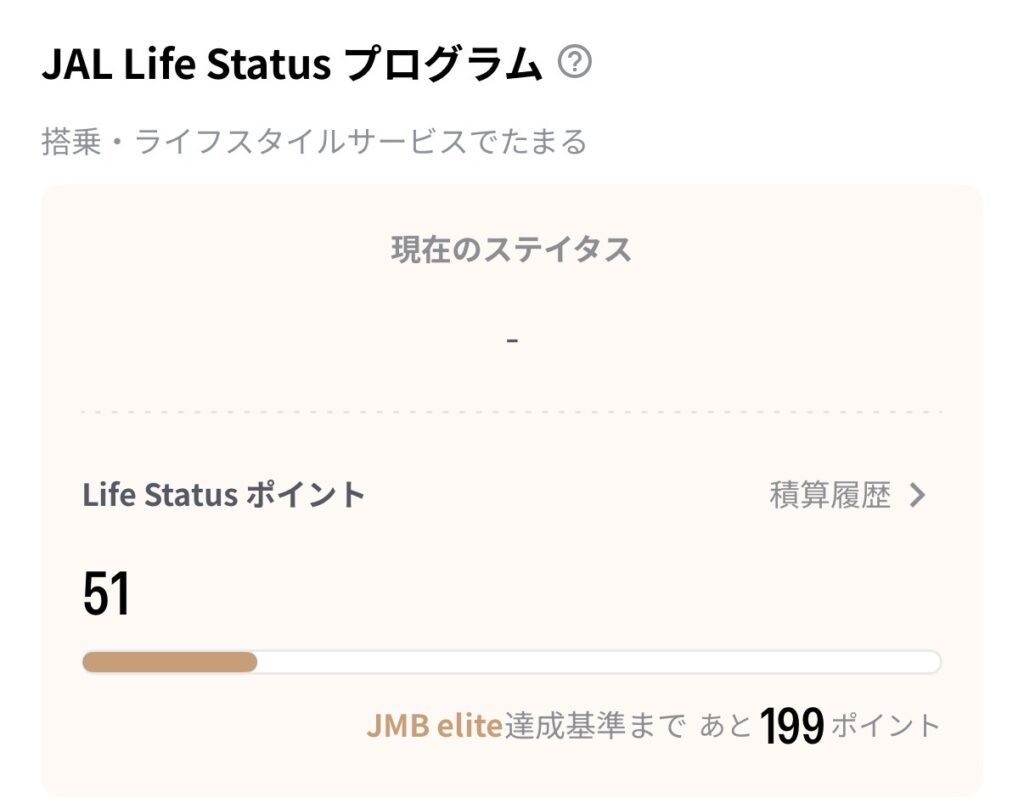Click the 51 points value
The image size is (1024, 803).
click(106, 594)
